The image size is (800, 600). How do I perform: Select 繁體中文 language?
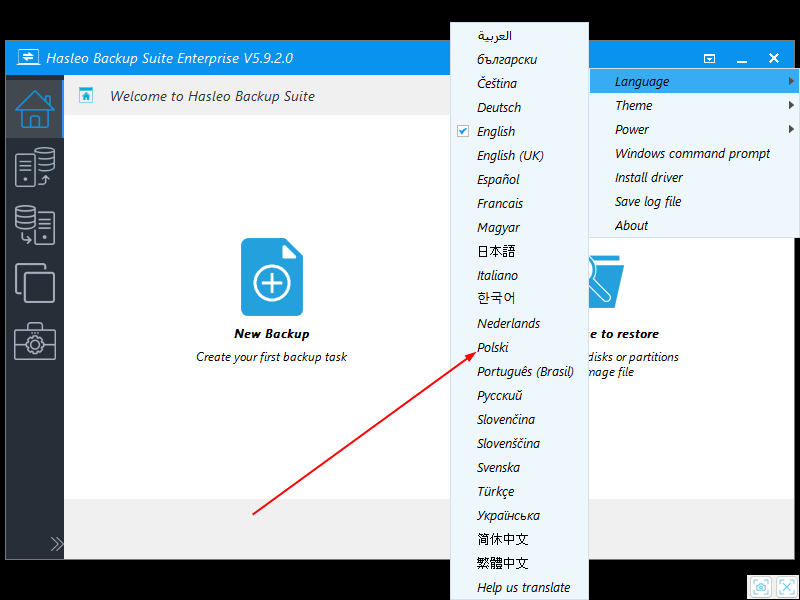[519, 563]
